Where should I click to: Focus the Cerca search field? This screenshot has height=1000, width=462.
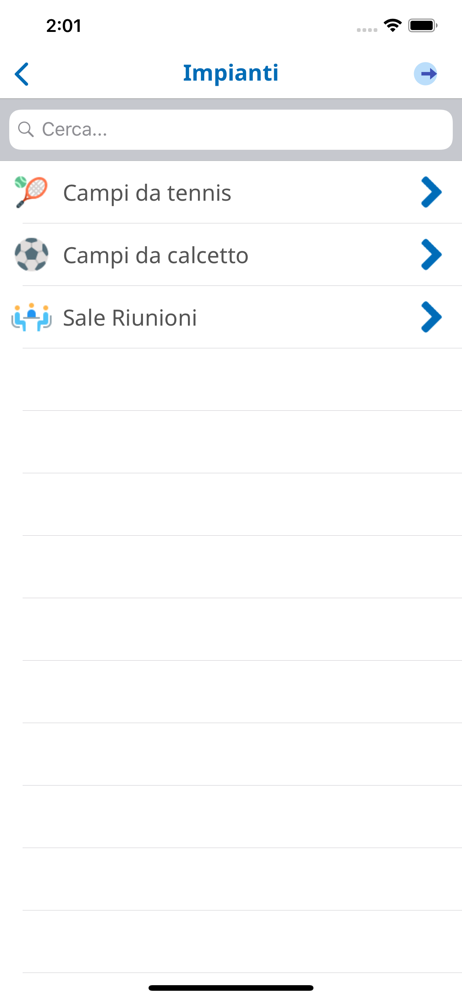coord(231,130)
